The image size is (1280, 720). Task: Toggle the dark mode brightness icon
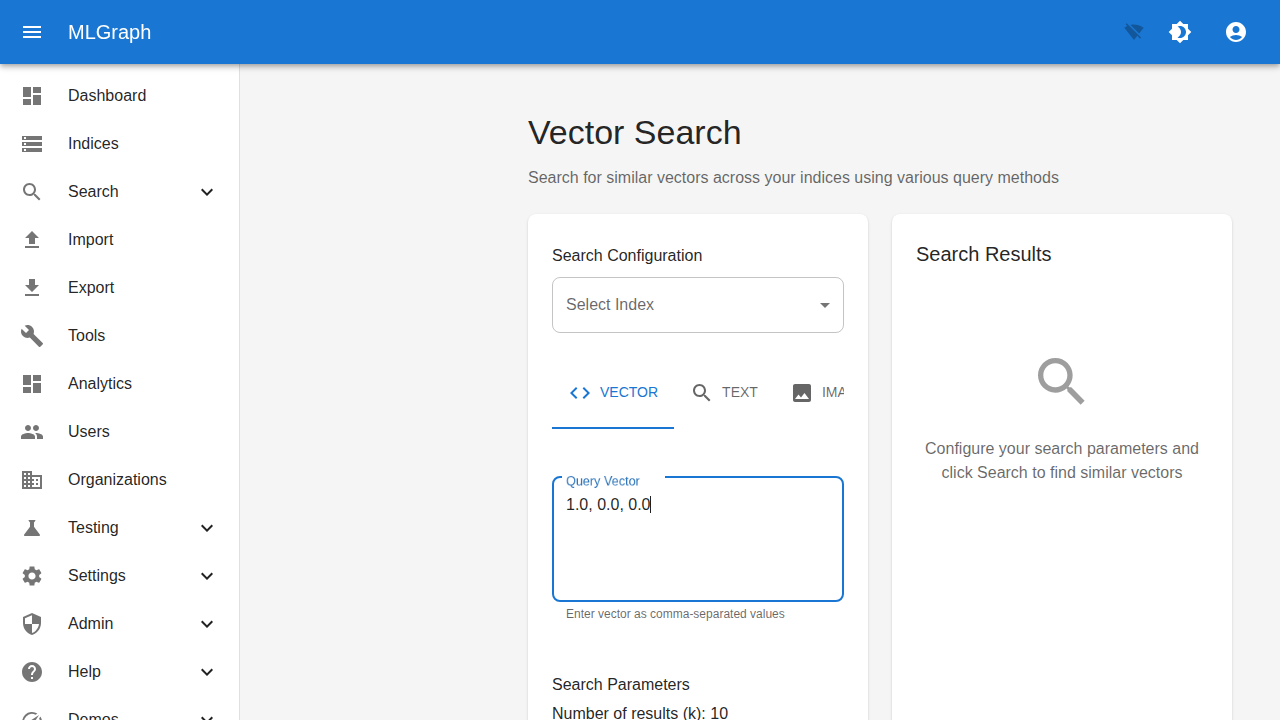tap(1180, 32)
